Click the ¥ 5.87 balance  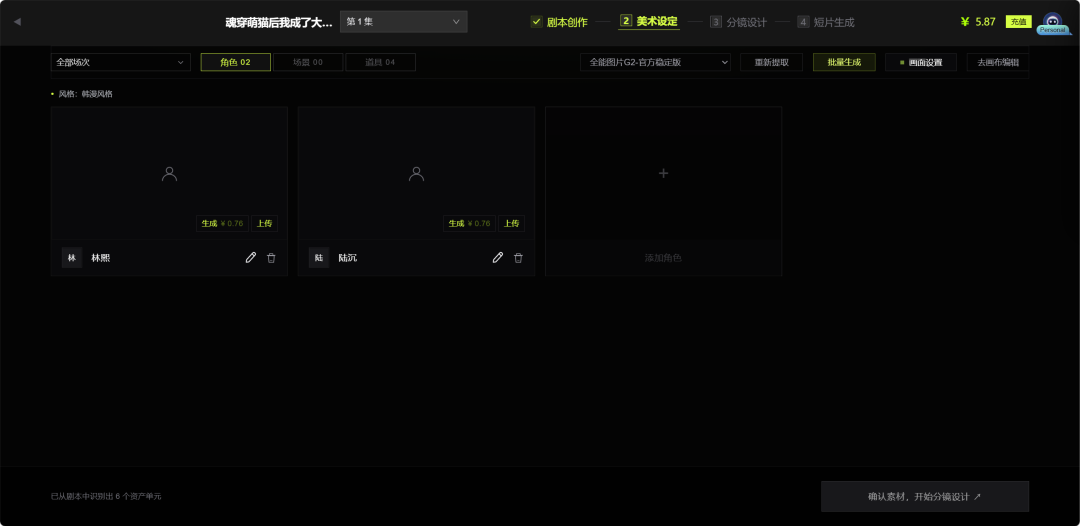[x=978, y=22]
